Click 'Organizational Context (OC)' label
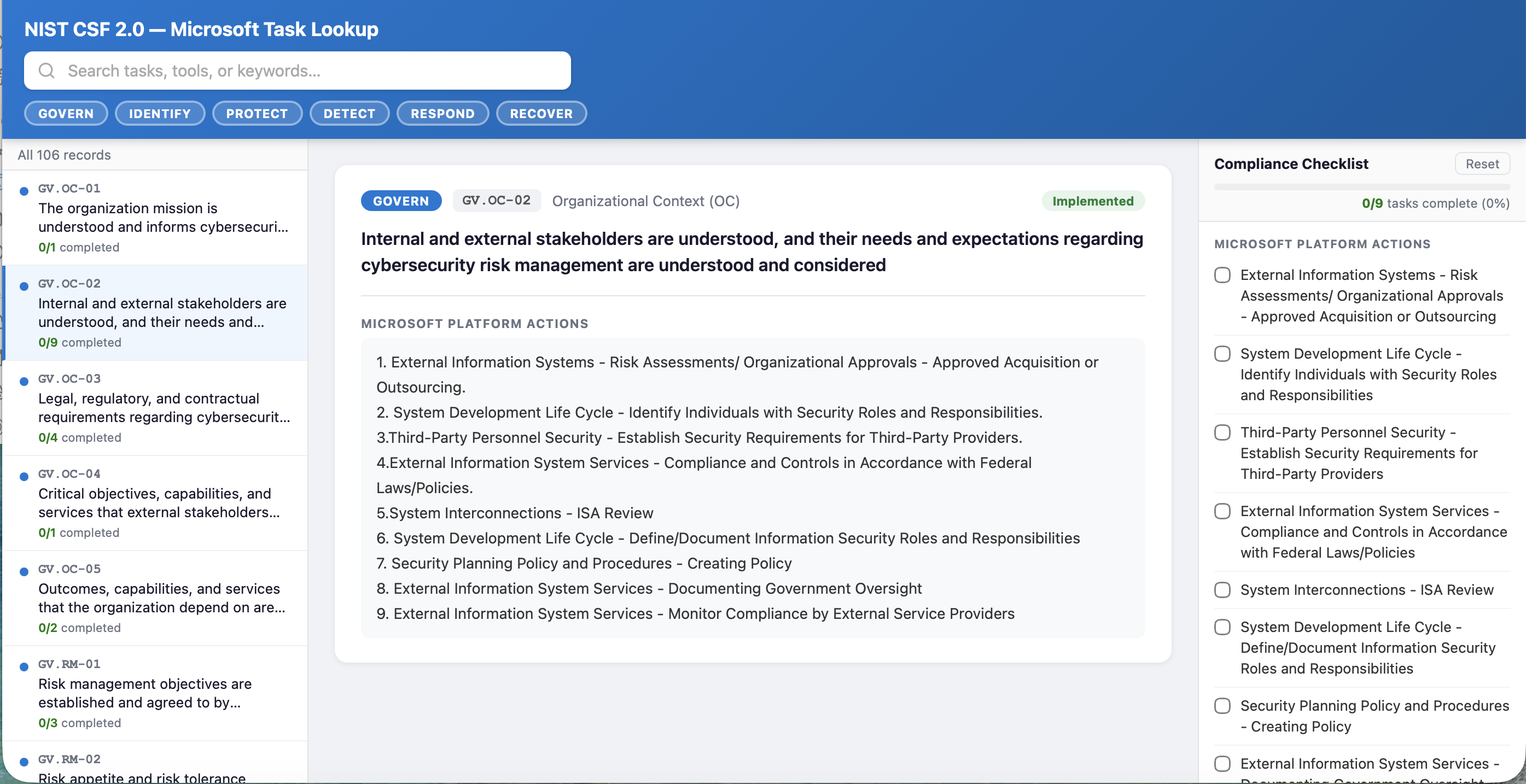 point(646,201)
